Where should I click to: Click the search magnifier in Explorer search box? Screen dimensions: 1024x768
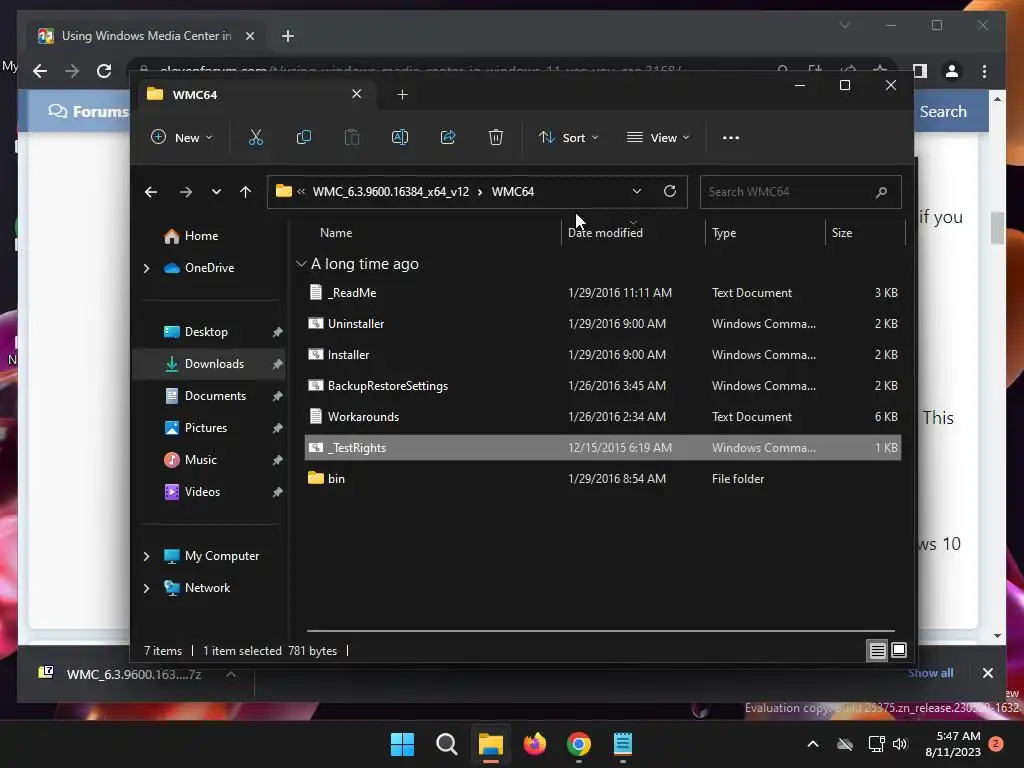881,192
